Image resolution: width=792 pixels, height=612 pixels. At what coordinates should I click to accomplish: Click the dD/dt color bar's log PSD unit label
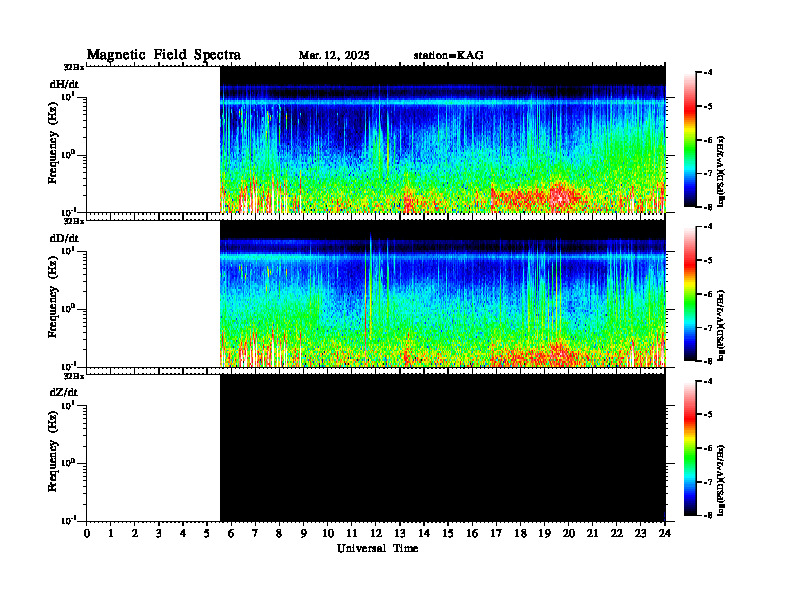click(721, 325)
